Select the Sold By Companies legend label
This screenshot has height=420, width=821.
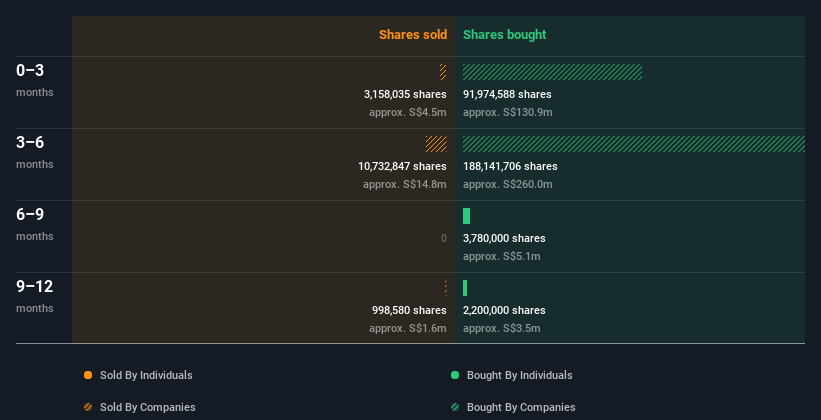coord(148,407)
